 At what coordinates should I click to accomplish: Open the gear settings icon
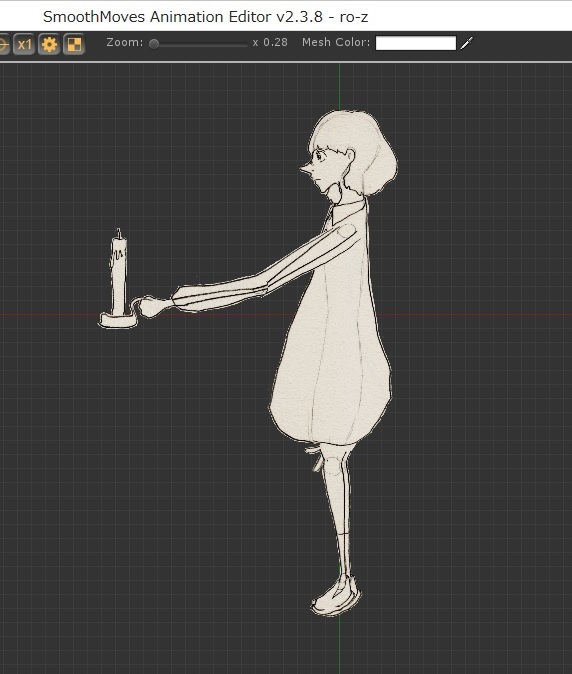pos(49,44)
